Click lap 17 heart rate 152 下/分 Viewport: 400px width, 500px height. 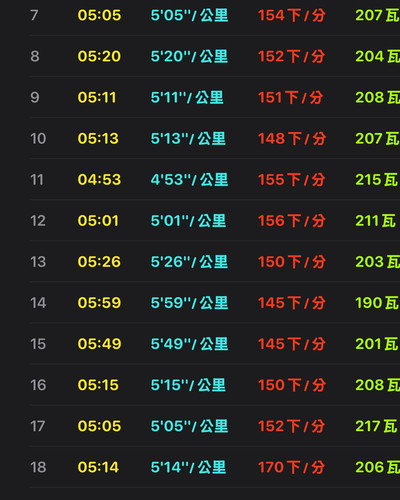pyautogui.click(x=292, y=426)
